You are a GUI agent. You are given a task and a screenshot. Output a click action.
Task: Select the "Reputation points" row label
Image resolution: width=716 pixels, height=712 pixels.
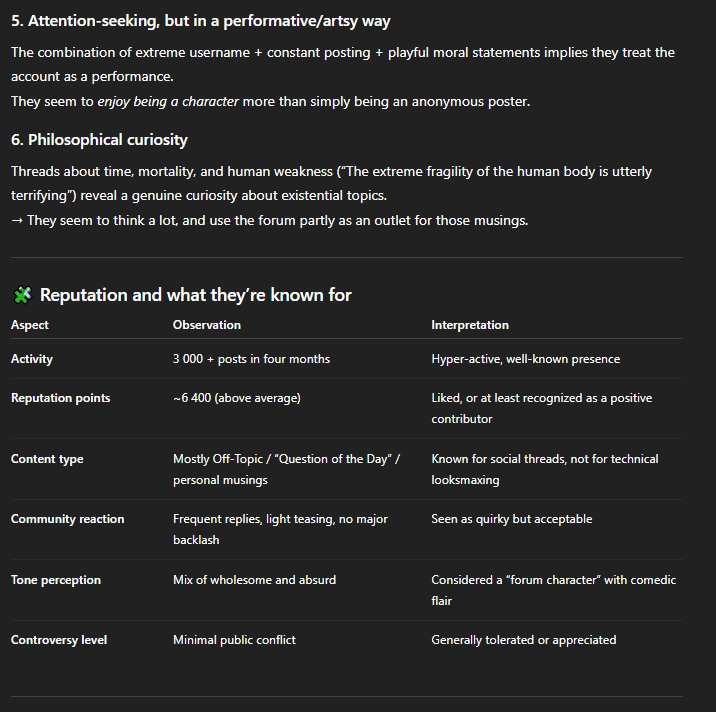[61, 398]
